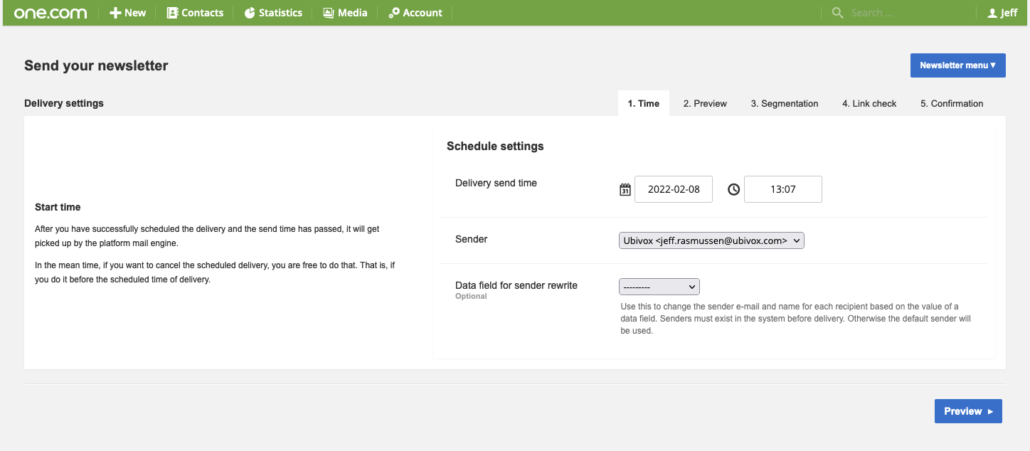Click the Jeff user profile icon
The width and height of the screenshot is (1030, 451).
point(993,12)
